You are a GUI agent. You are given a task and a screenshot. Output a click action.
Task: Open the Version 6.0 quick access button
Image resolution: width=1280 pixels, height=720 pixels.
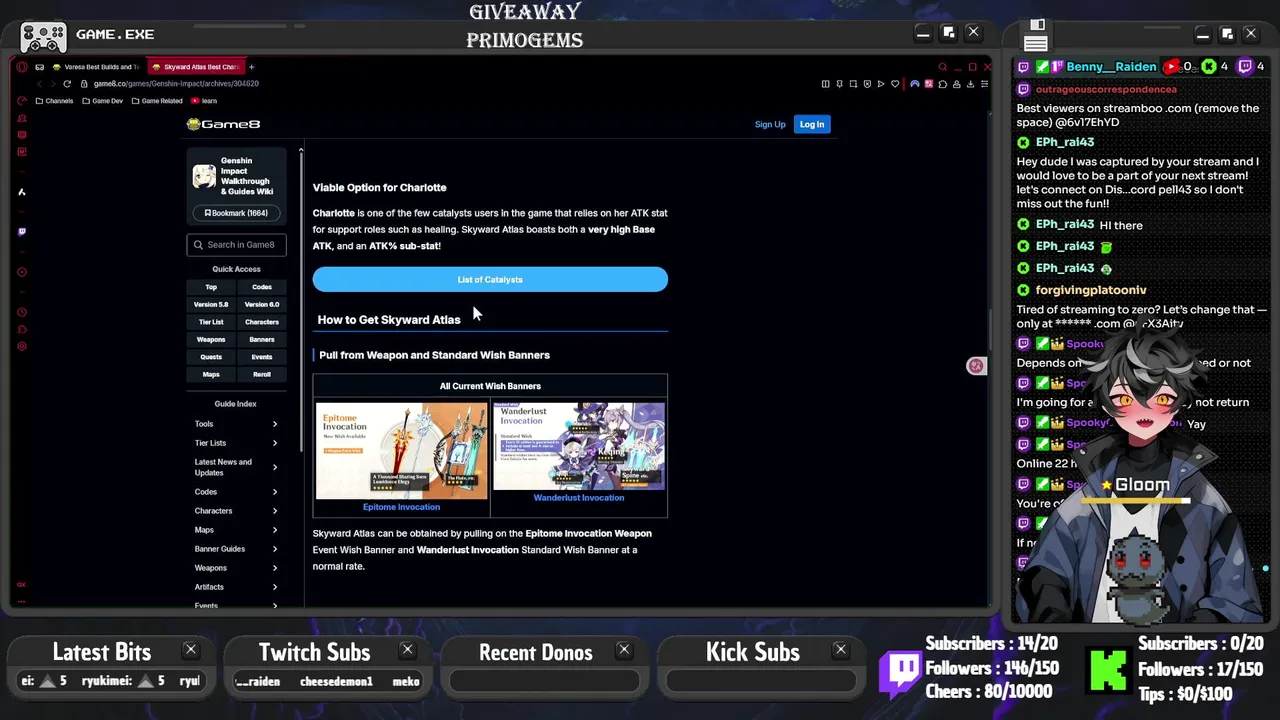(262, 304)
